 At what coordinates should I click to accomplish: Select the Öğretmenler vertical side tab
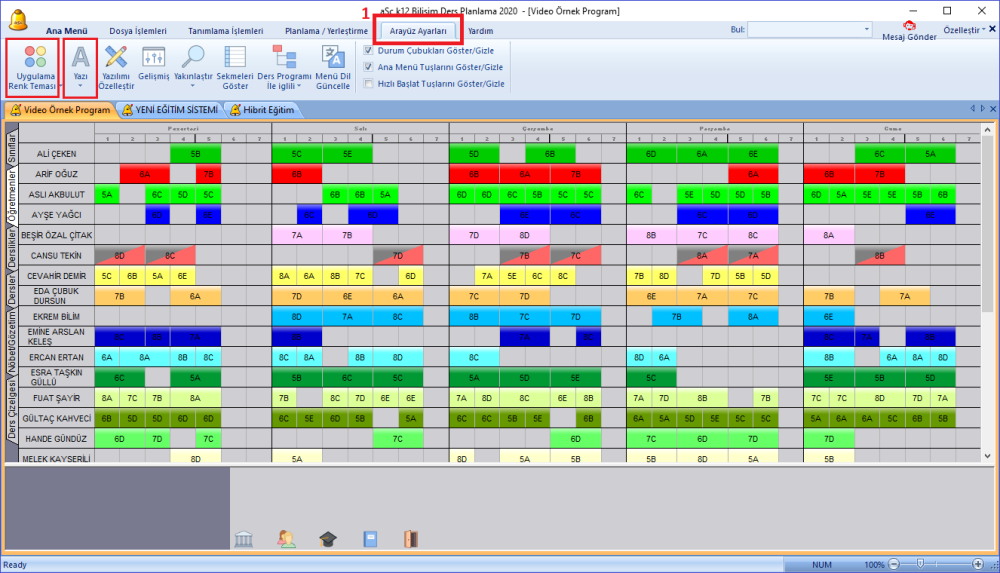coord(11,196)
